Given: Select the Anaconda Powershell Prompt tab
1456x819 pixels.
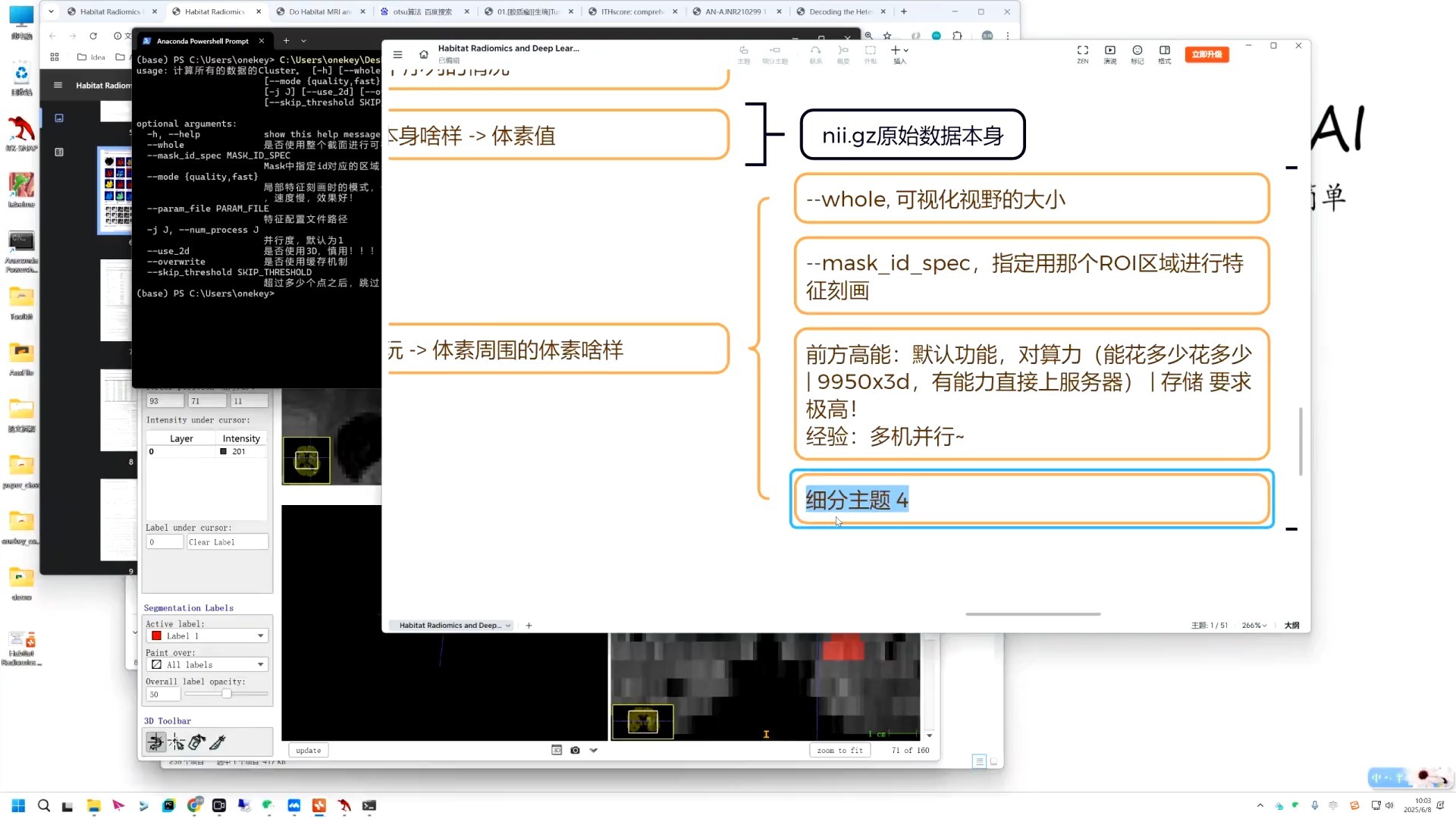Looking at the screenshot, I should (x=202, y=41).
